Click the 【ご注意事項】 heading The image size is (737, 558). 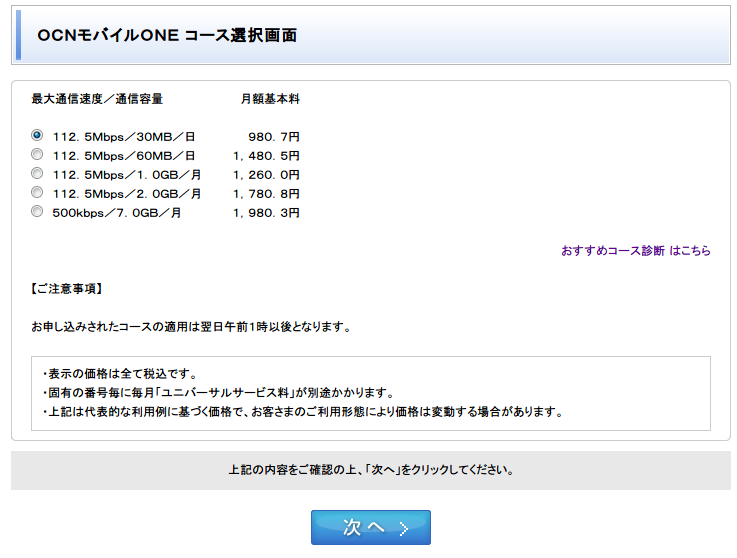(67, 289)
